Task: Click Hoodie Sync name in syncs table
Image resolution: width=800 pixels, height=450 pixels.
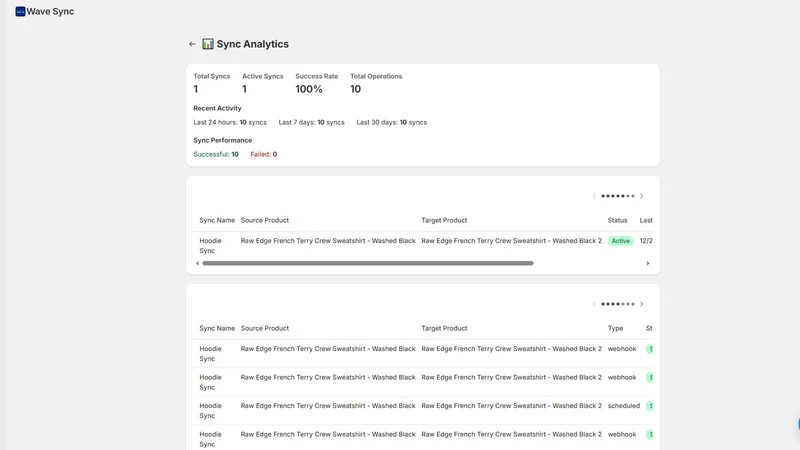Action: click(211, 246)
